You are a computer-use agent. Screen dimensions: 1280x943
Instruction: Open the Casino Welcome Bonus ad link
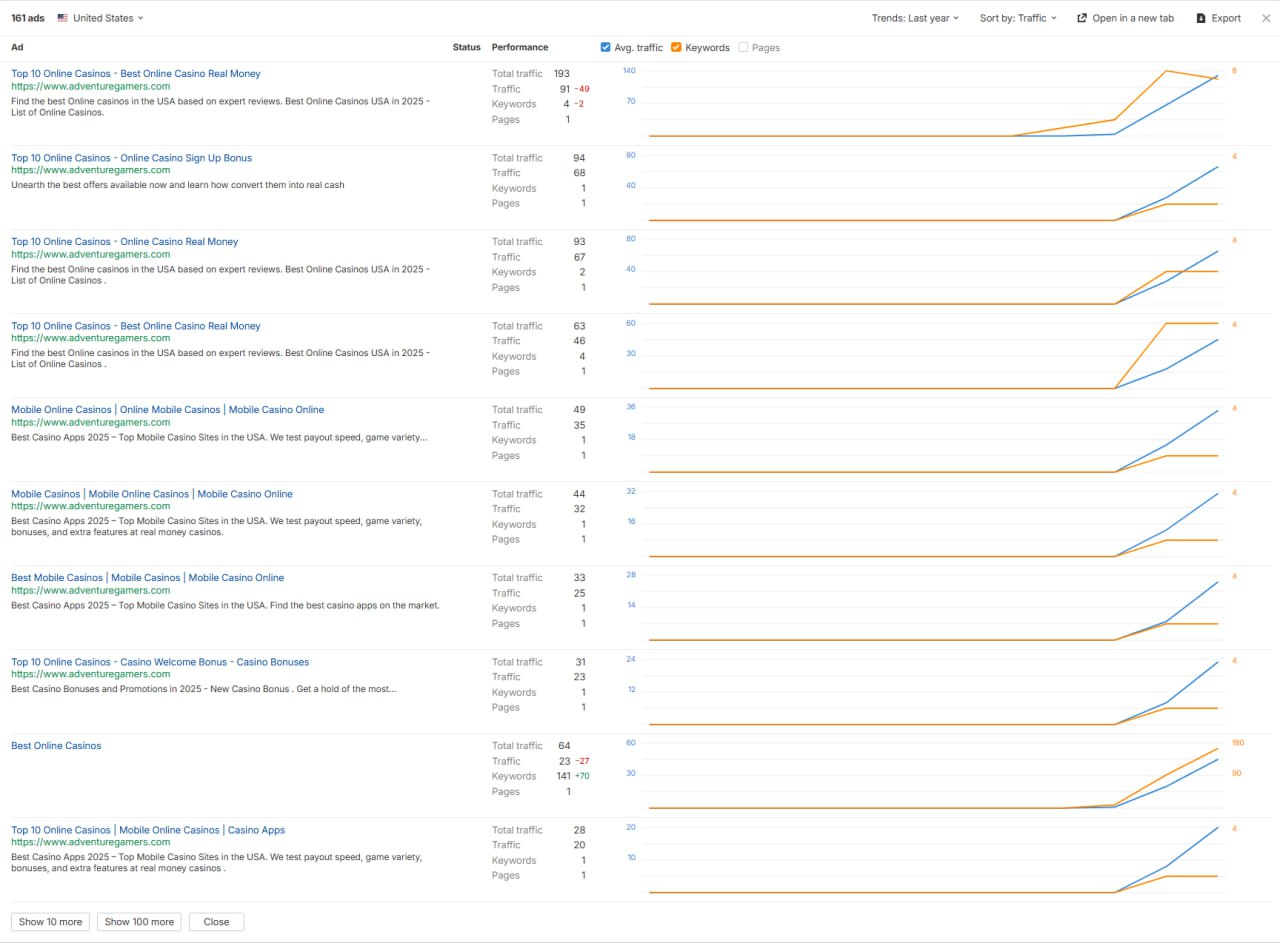[160, 662]
